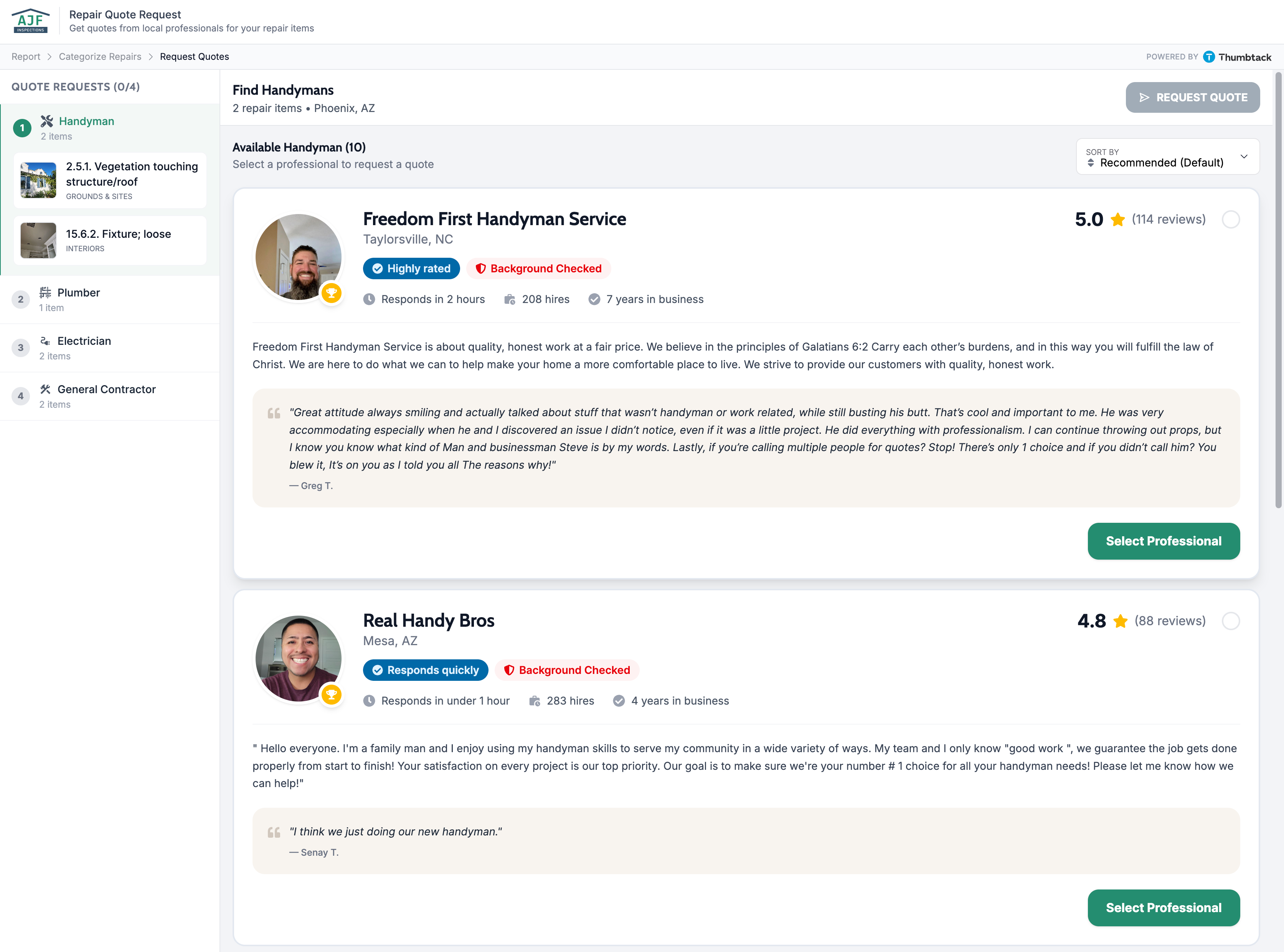Click the Handyman crossed-tools icon in sidebar
Screen dimensions: 1284x952
click(x=47, y=121)
